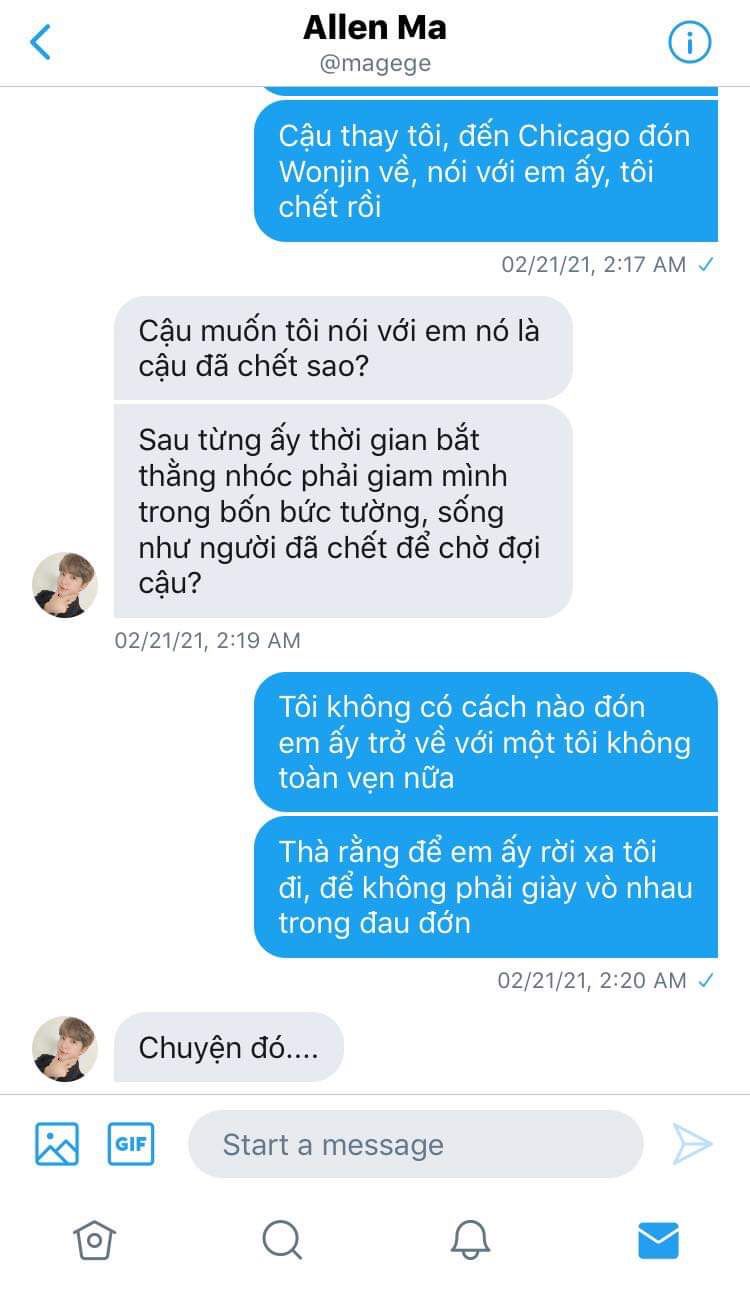Open the Search tab

pos(282,1241)
